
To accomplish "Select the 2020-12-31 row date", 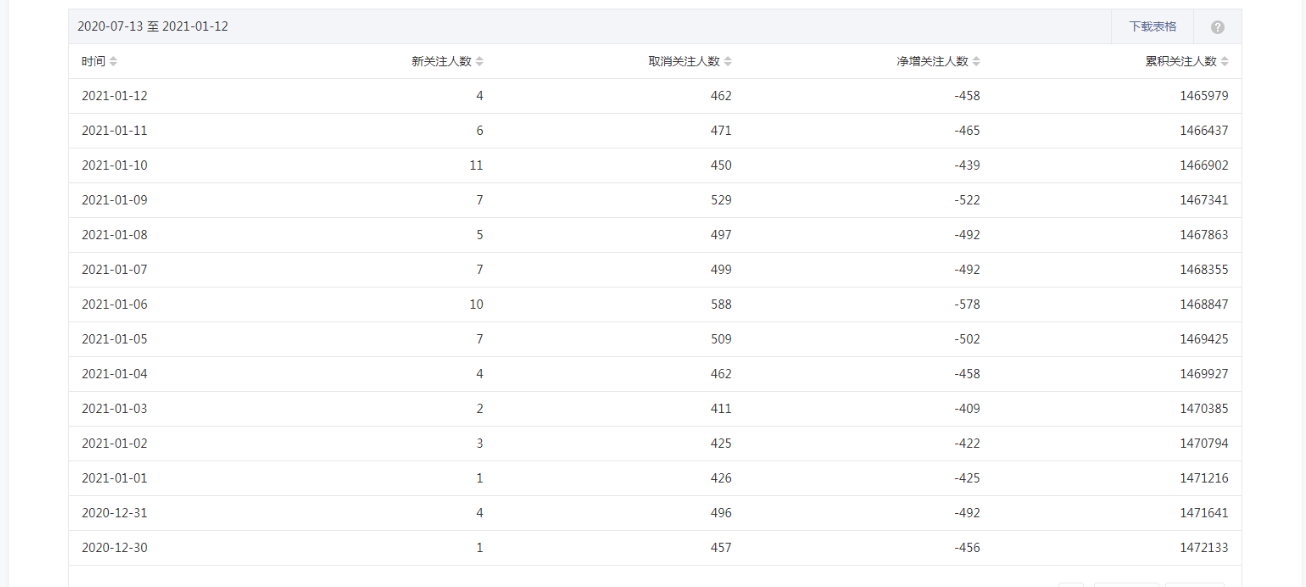I will pyautogui.click(x=114, y=513).
